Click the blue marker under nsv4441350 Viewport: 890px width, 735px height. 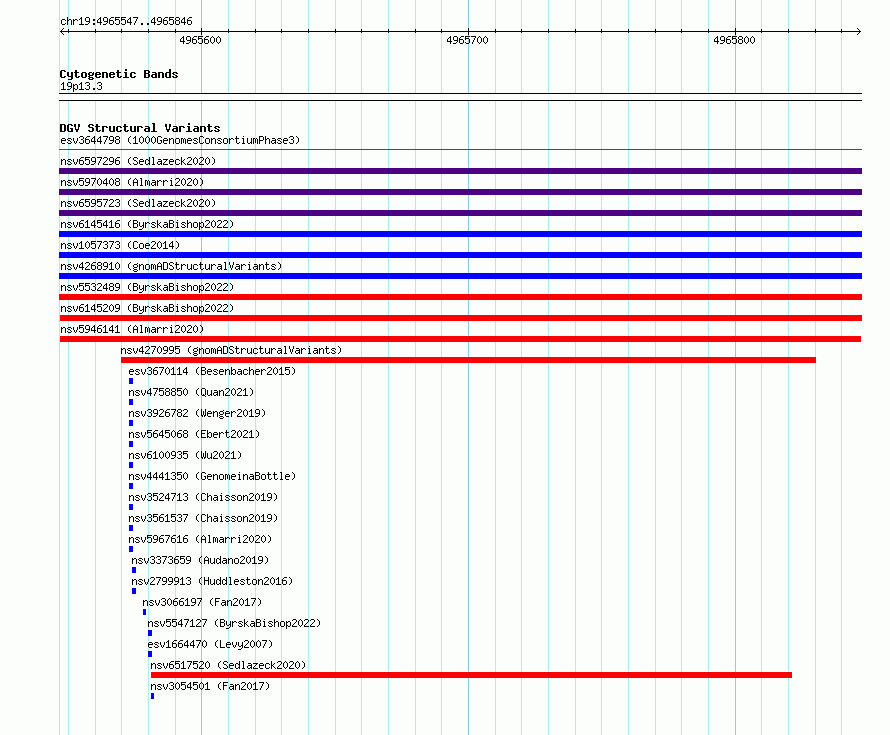(131, 486)
